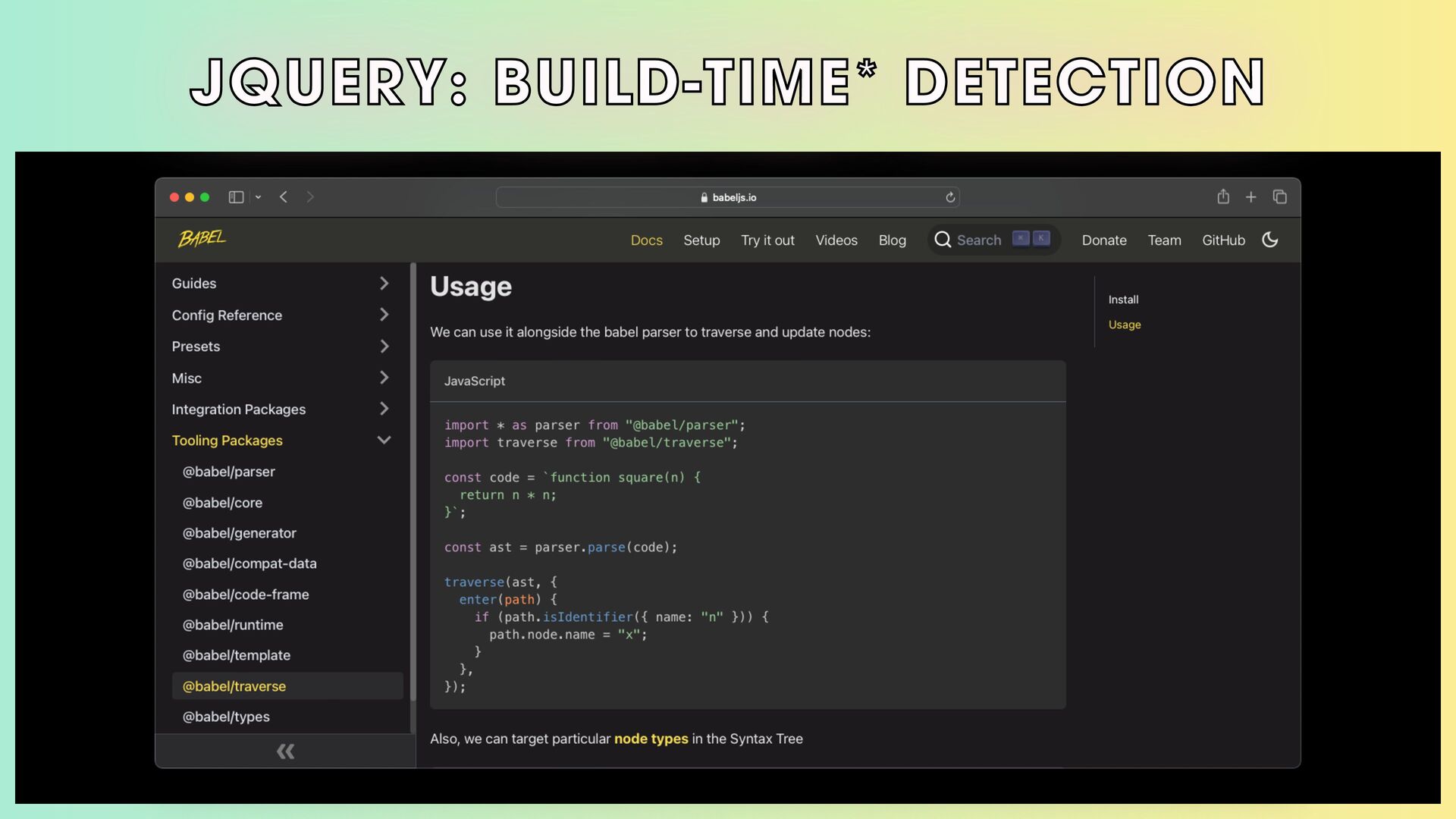This screenshot has height=819, width=1456.
Task: Open the Docs navbar item
Action: click(x=646, y=240)
